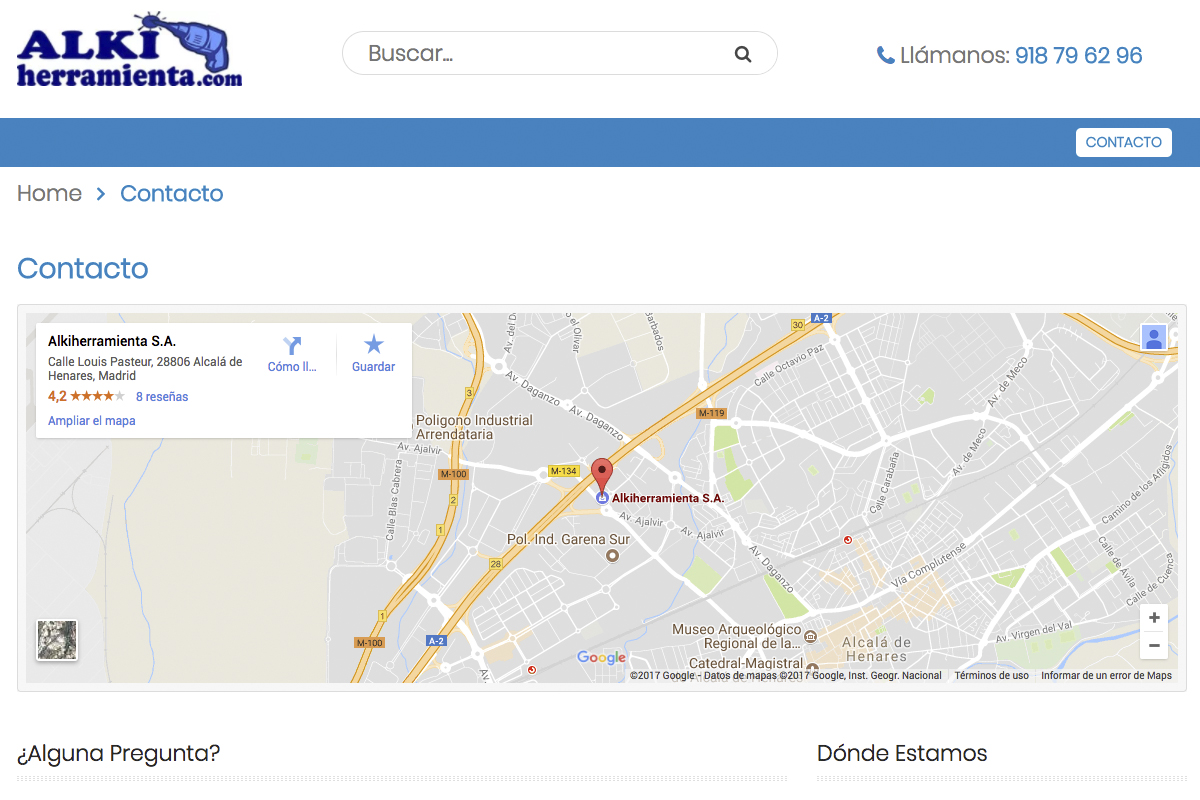Image resolution: width=1200 pixels, height=800 pixels.
Task: Click the Alkiherramienta S.A. map label
Action: (668, 498)
